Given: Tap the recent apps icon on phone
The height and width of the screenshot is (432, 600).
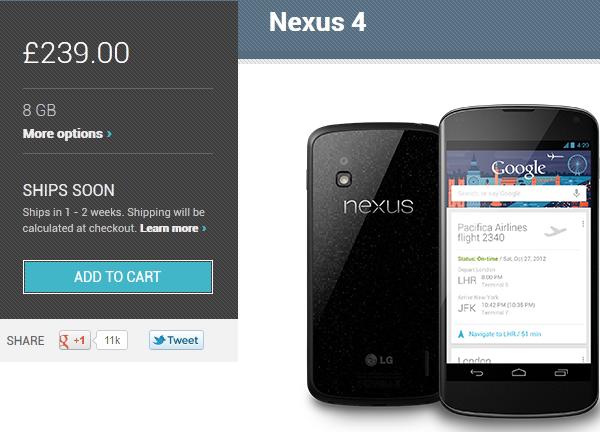Looking at the screenshot, I should point(561,372).
